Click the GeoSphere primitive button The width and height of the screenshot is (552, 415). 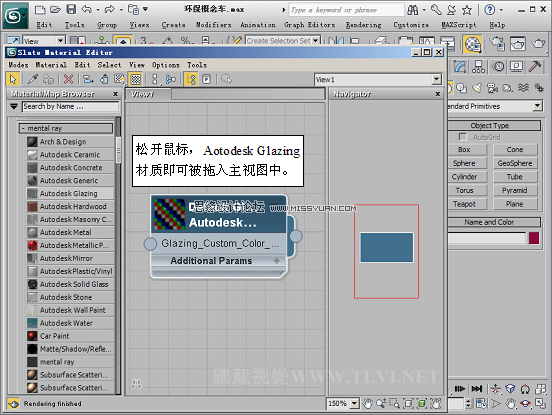click(x=515, y=163)
